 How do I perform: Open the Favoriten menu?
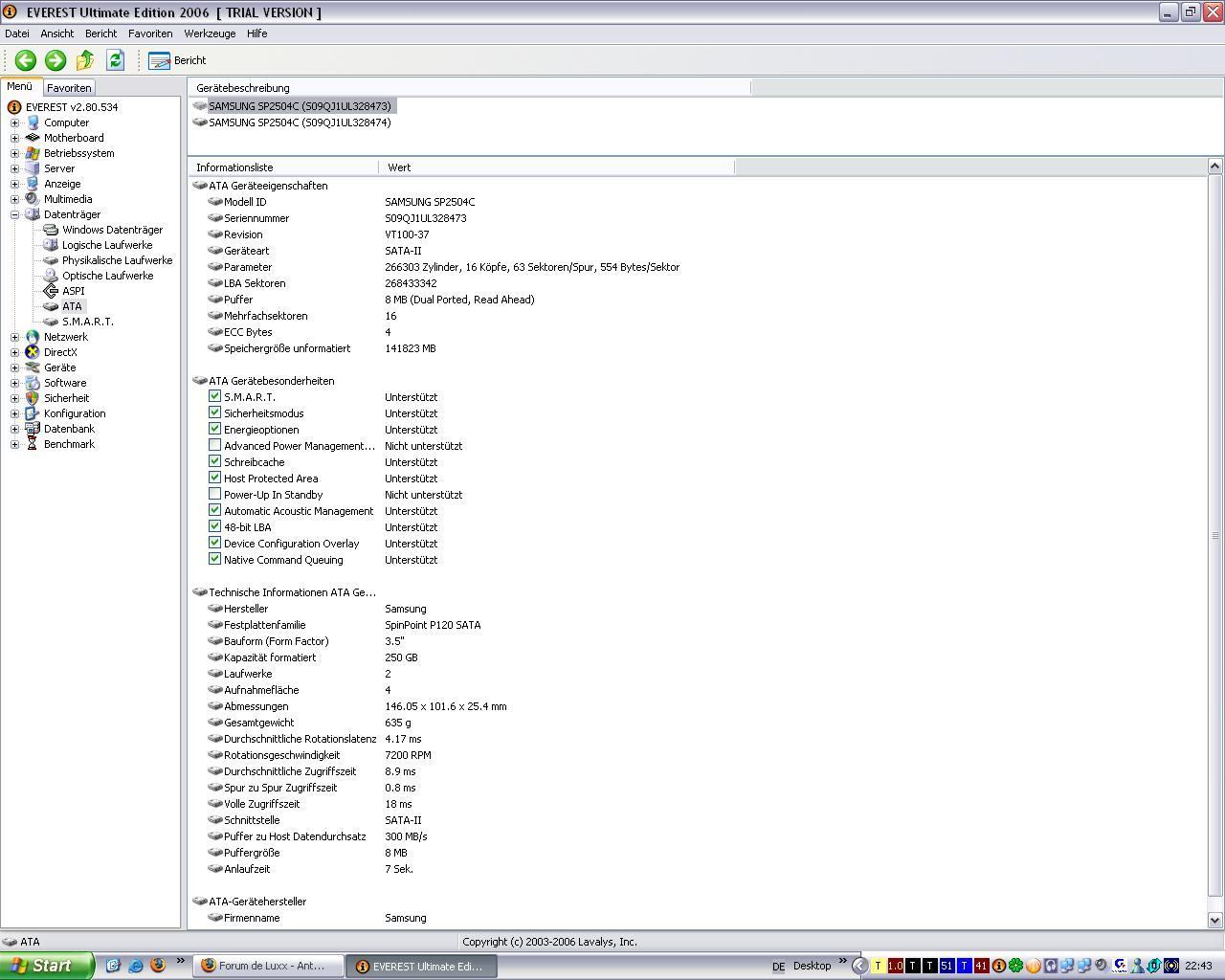(150, 33)
